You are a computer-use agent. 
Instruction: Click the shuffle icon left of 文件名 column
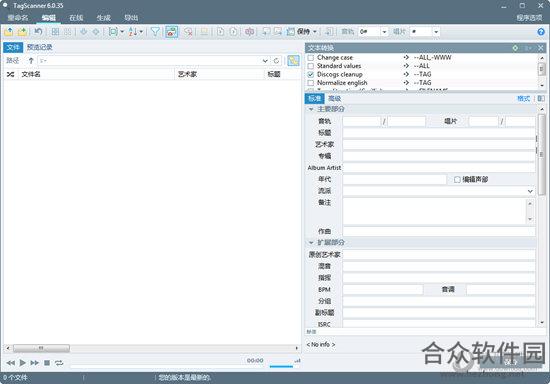(x=11, y=74)
